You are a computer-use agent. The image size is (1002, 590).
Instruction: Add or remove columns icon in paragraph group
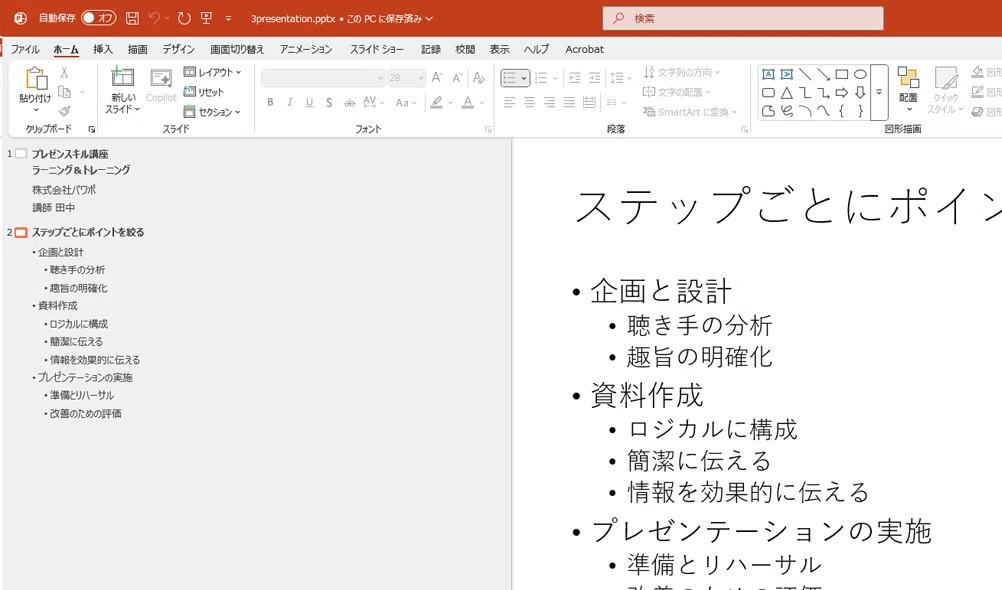tap(615, 102)
